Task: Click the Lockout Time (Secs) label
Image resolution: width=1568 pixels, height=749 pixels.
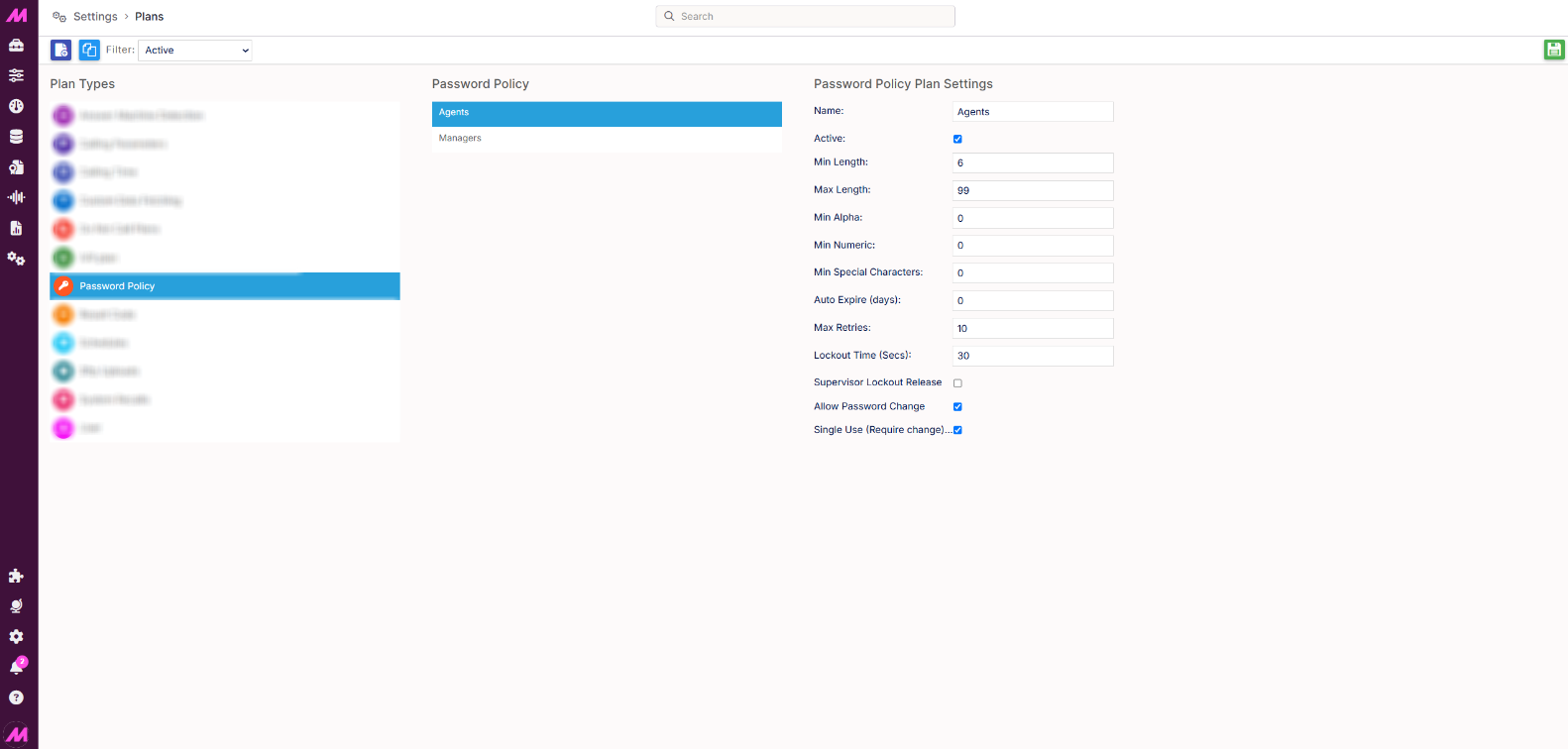Action: coord(862,355)
